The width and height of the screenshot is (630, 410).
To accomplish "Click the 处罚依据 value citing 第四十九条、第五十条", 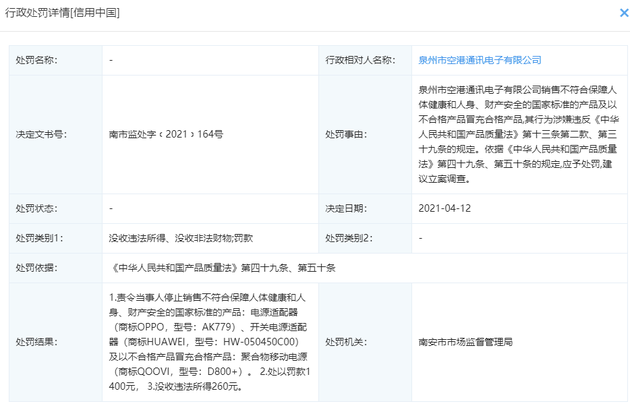I will (x=222, y=268).
